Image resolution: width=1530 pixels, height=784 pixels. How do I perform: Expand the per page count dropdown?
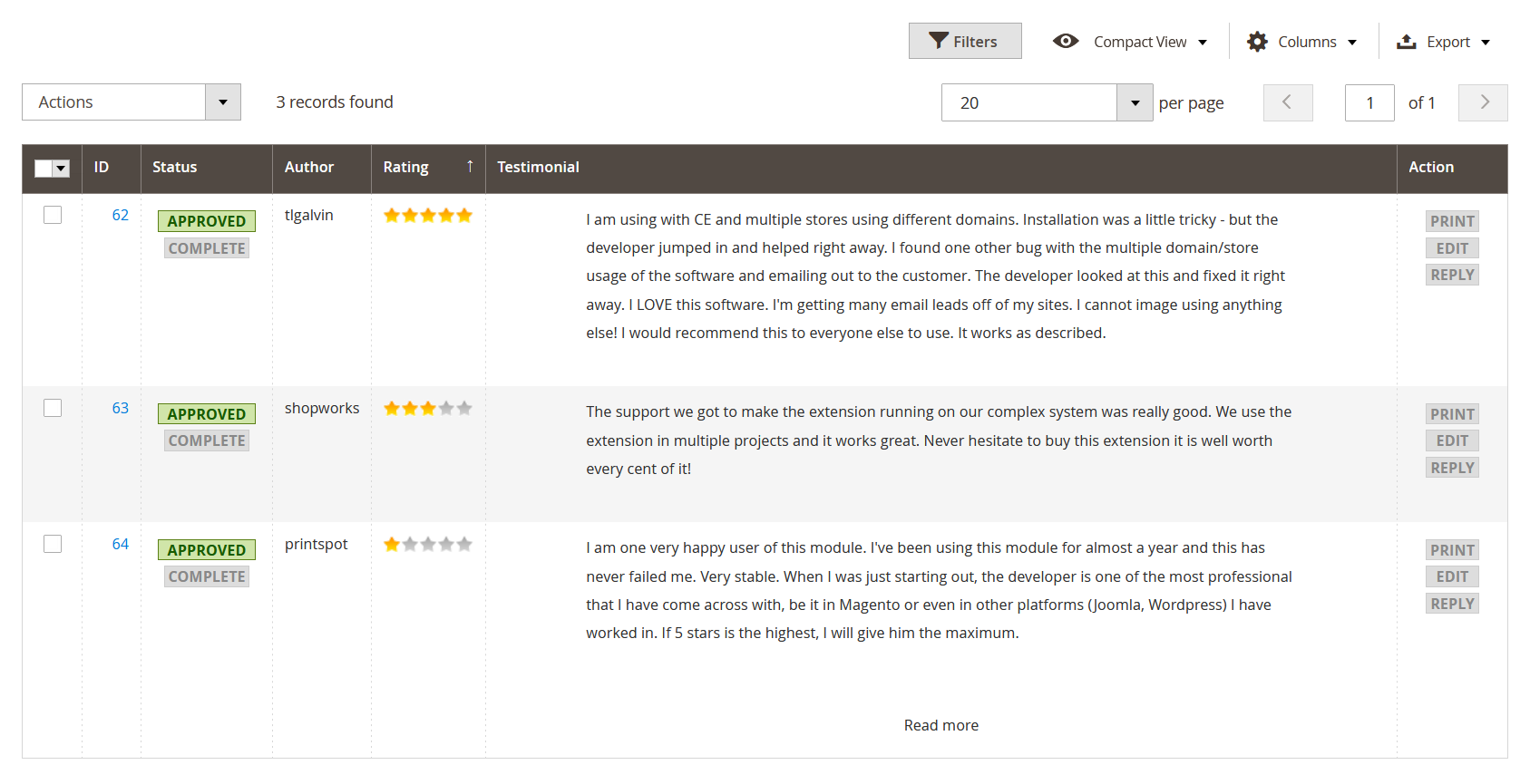(1135, 102)
